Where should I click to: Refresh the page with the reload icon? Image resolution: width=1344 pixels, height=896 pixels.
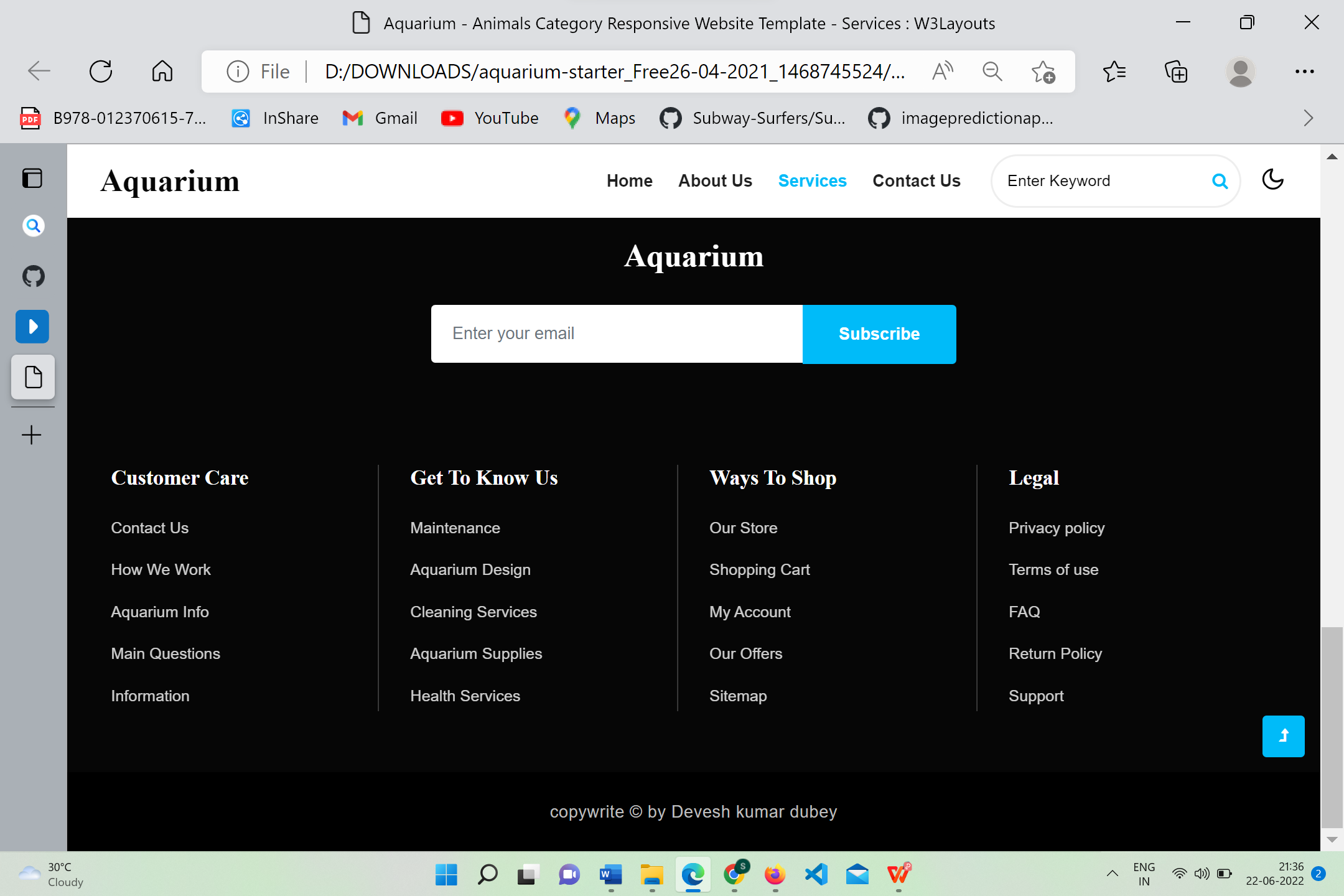(x=101, y=72)
